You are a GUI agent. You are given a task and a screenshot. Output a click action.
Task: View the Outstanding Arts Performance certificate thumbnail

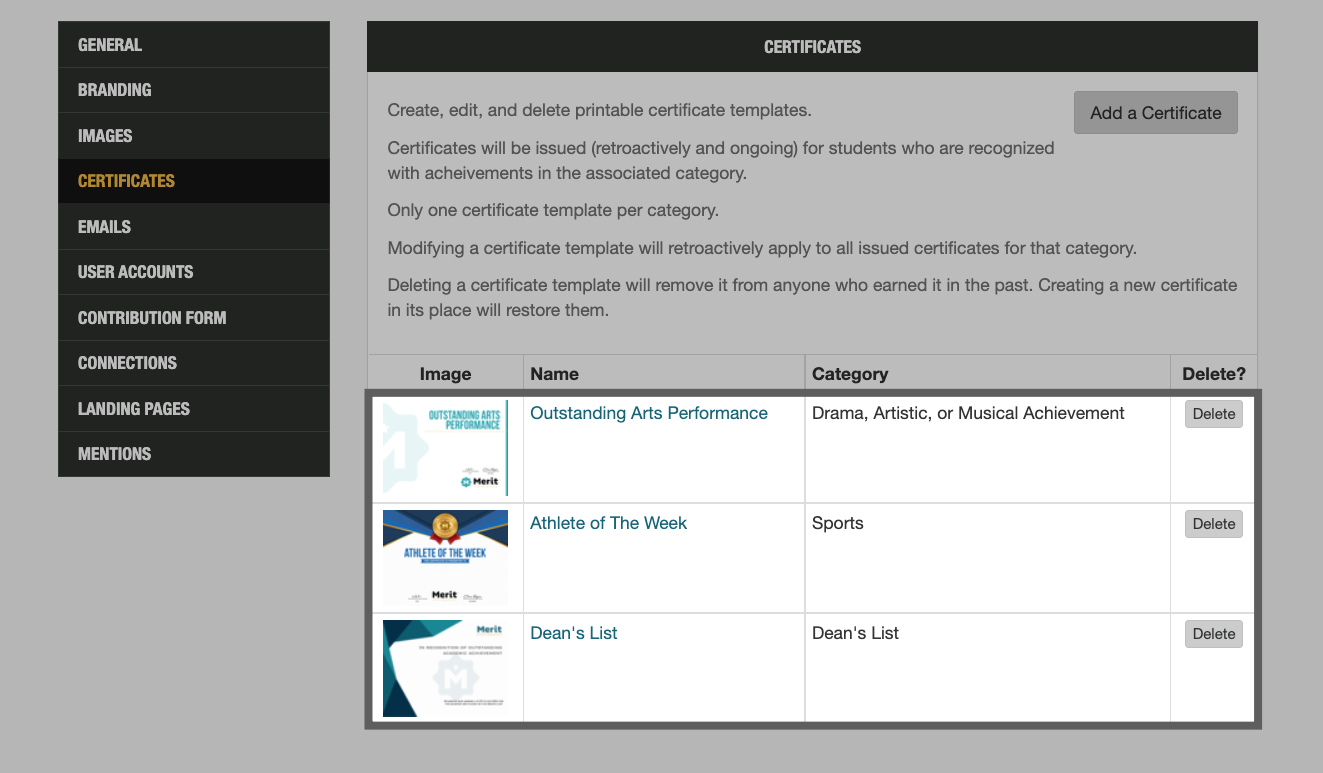coord(445,447)
